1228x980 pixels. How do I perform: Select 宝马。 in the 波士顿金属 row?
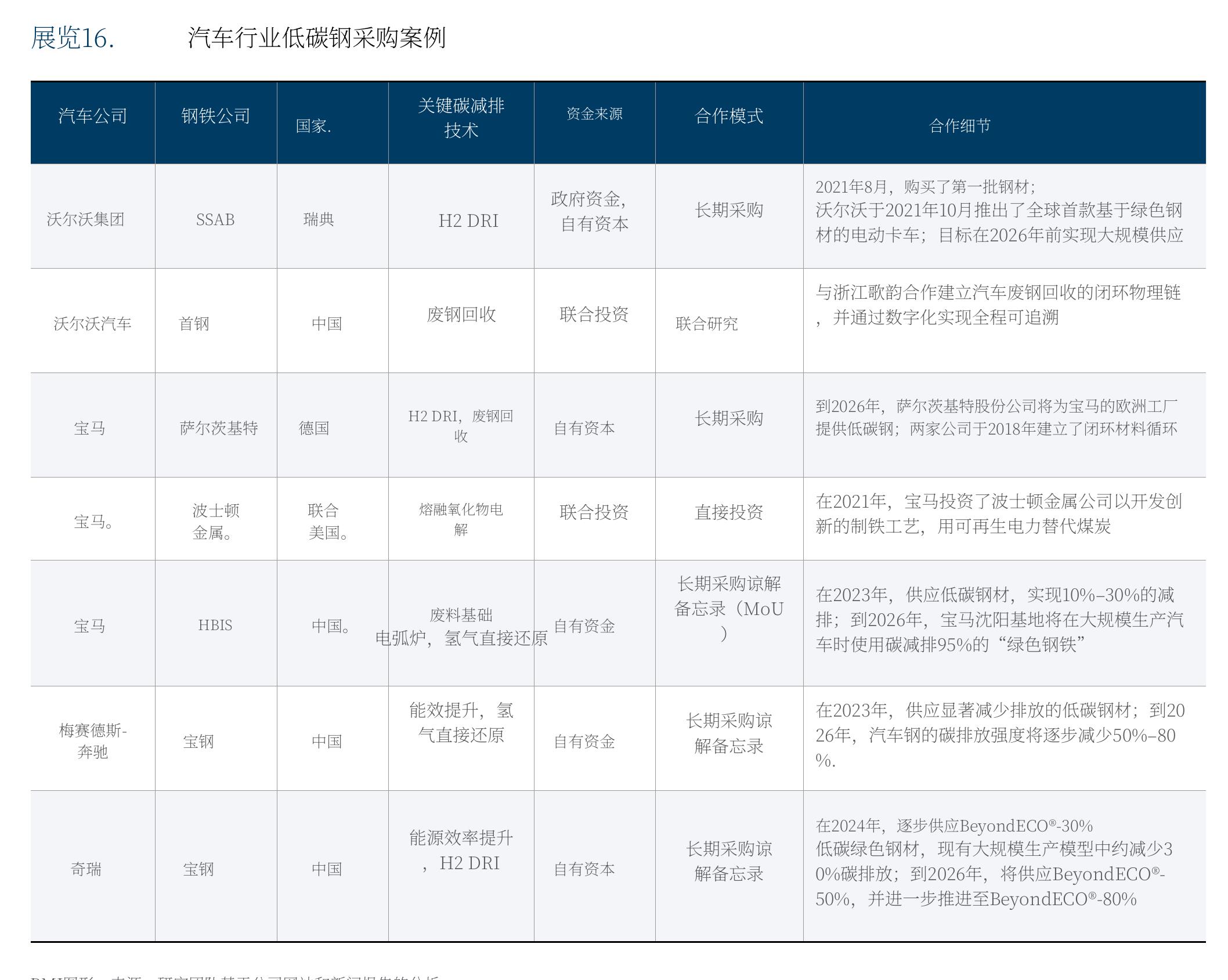tap(93, 522)
